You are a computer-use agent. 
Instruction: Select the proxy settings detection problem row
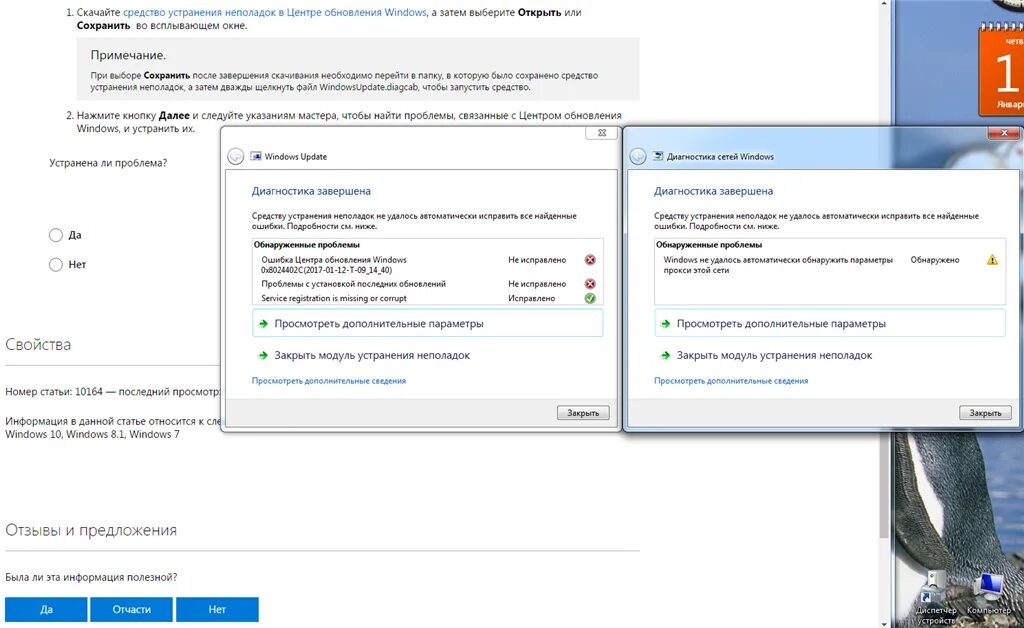coord(829,264)
